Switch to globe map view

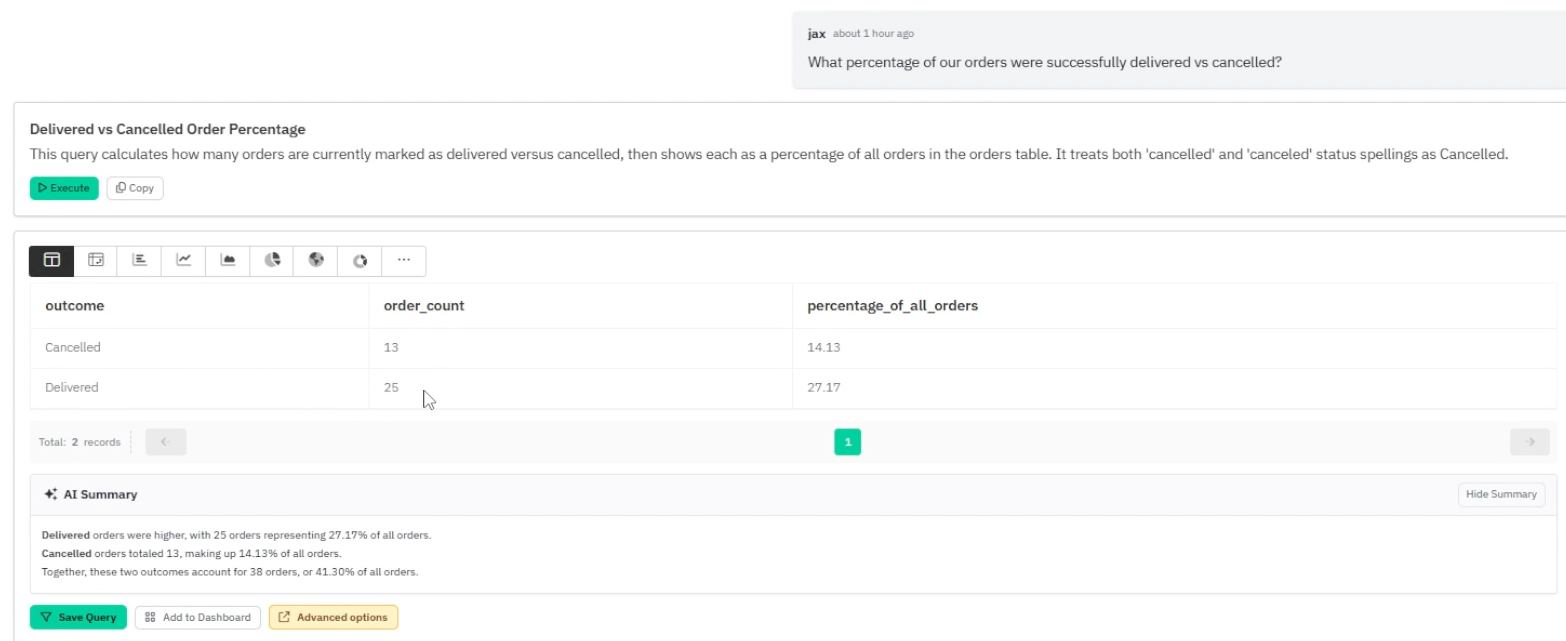click(x=316, y=260)
